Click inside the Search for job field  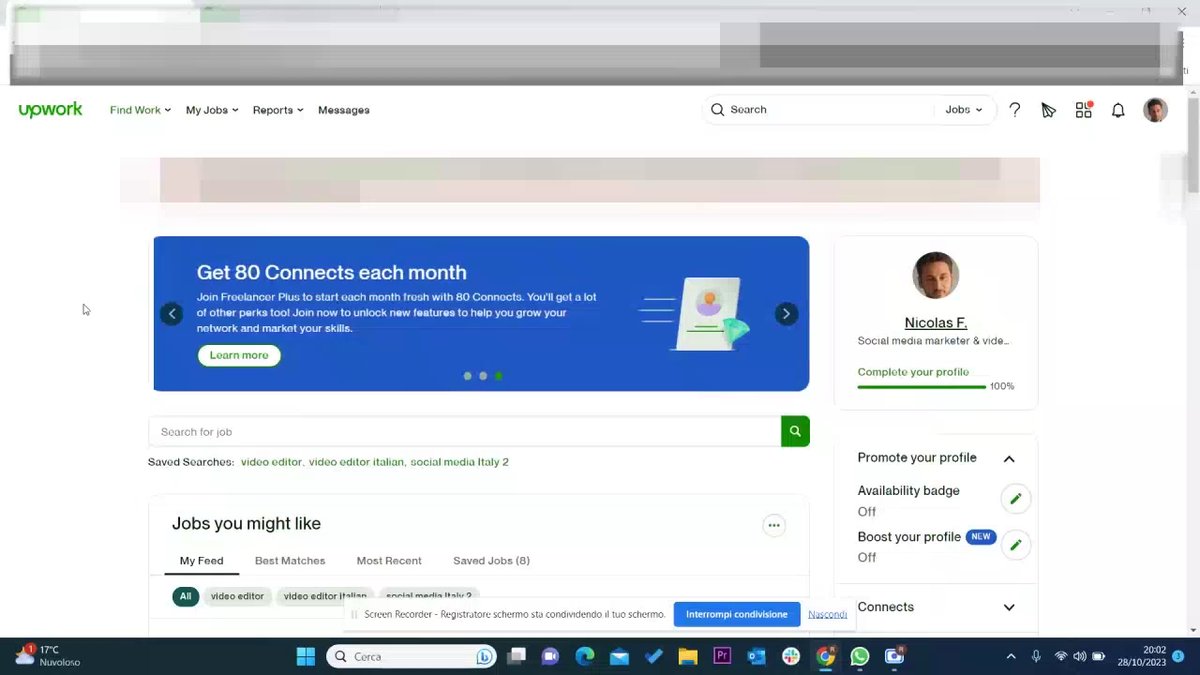click(464, 432)
